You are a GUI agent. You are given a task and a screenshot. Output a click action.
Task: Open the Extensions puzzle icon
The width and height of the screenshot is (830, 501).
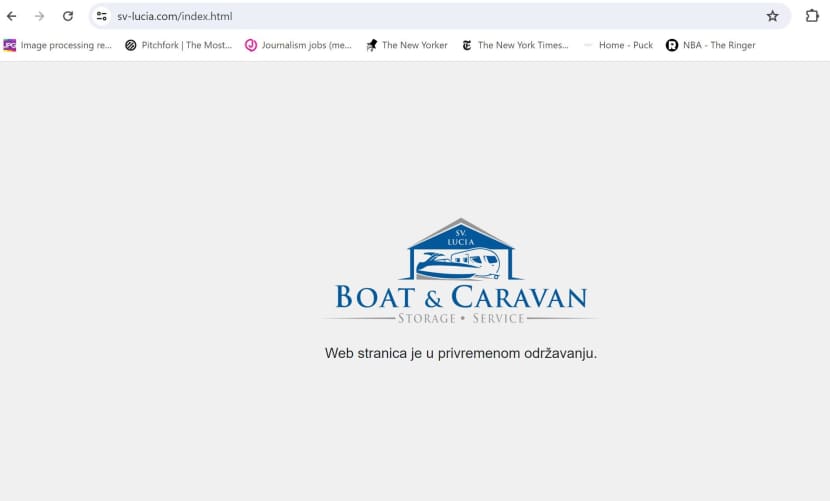812,16
